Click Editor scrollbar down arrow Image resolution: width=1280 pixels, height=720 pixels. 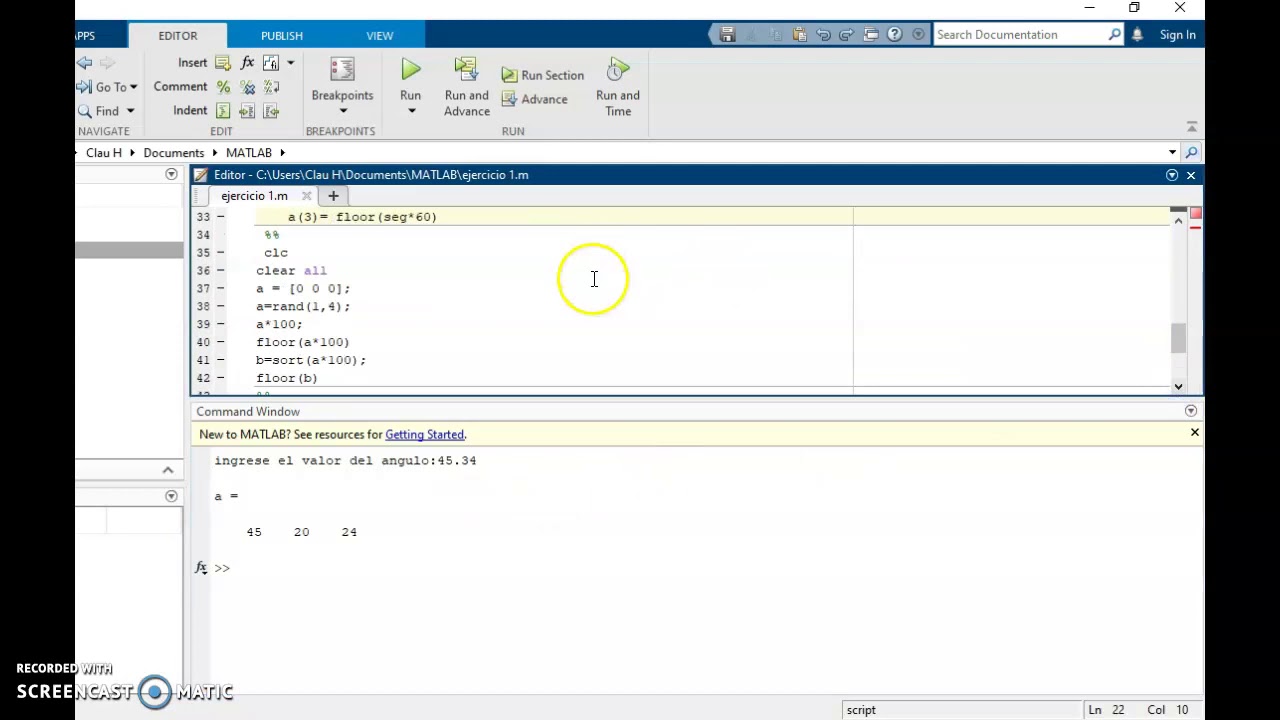(x=1178, y=386)
